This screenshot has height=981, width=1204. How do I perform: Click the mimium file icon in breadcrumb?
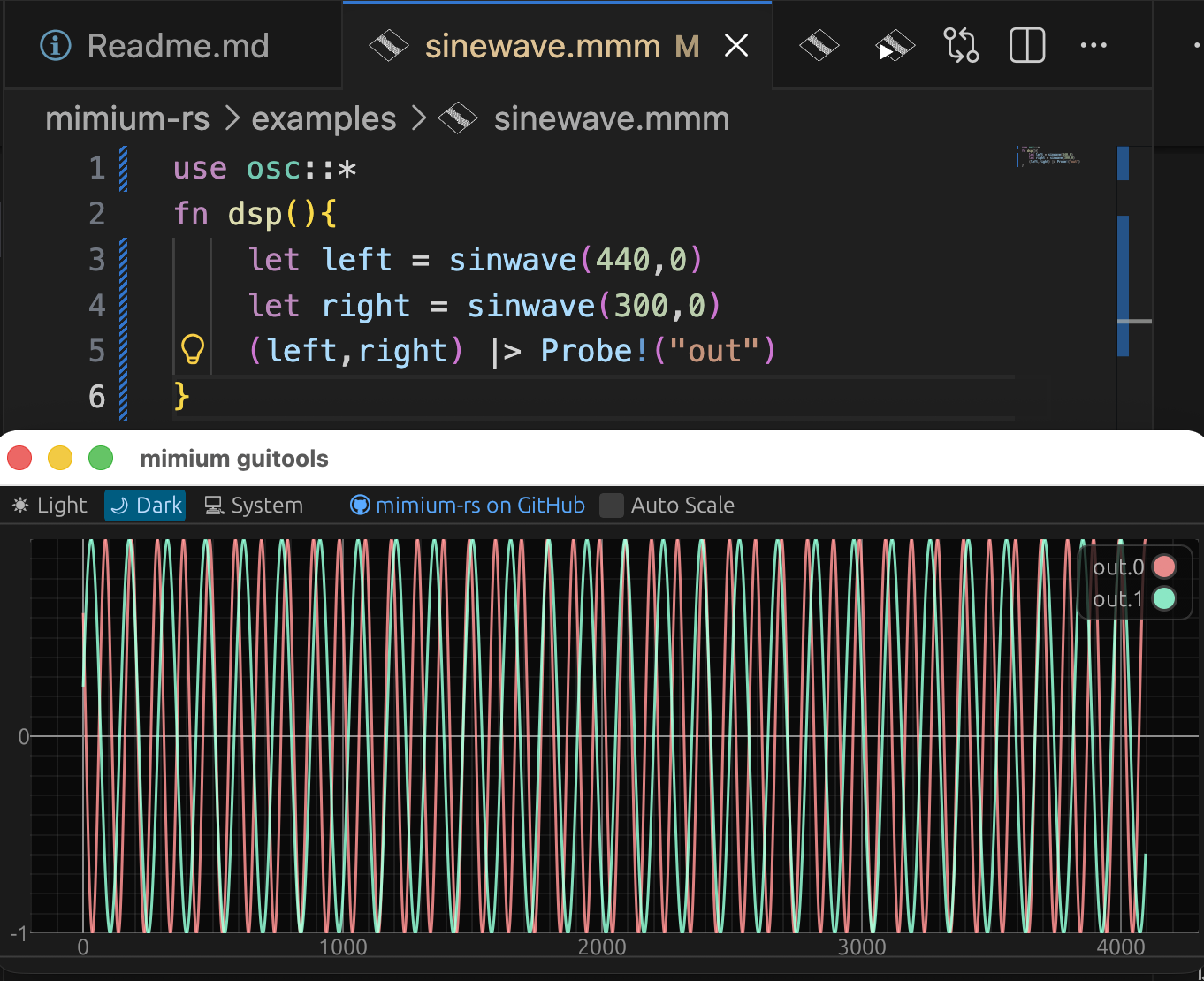(458, 118)
